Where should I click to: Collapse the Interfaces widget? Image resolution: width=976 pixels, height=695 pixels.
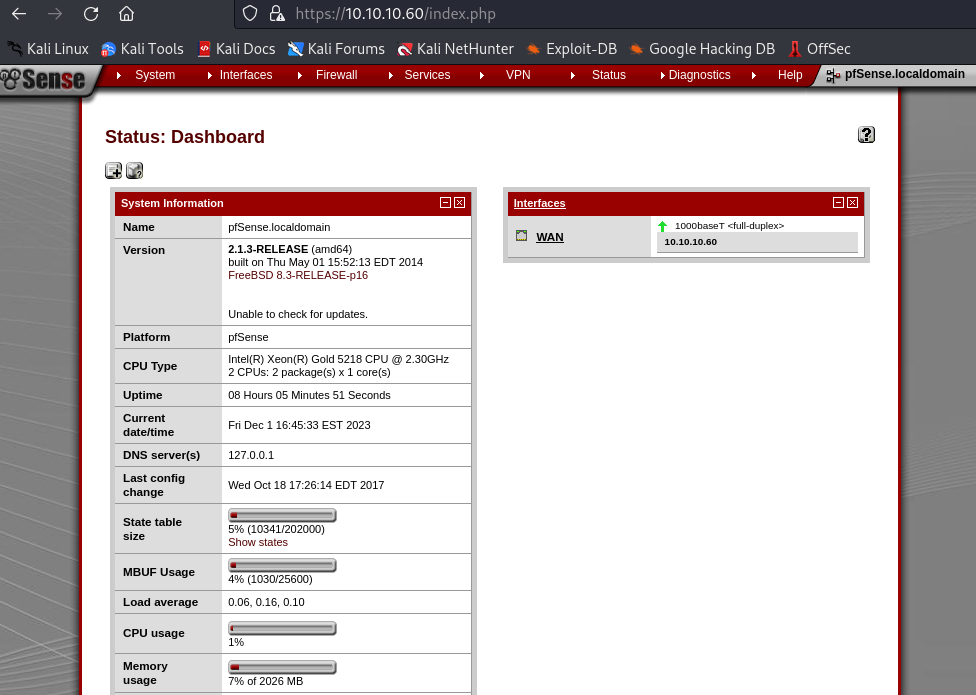(x=839, y=202)
